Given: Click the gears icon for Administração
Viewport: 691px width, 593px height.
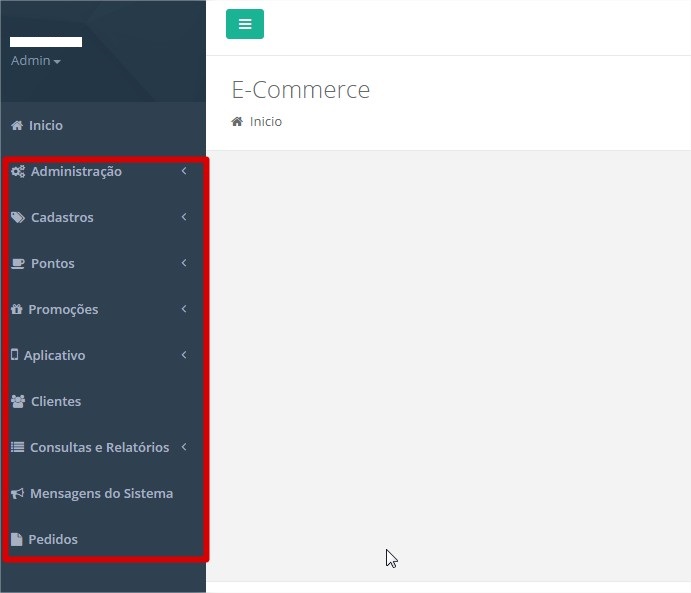Looking at the screenshot, I should click(x=18, y=172).
